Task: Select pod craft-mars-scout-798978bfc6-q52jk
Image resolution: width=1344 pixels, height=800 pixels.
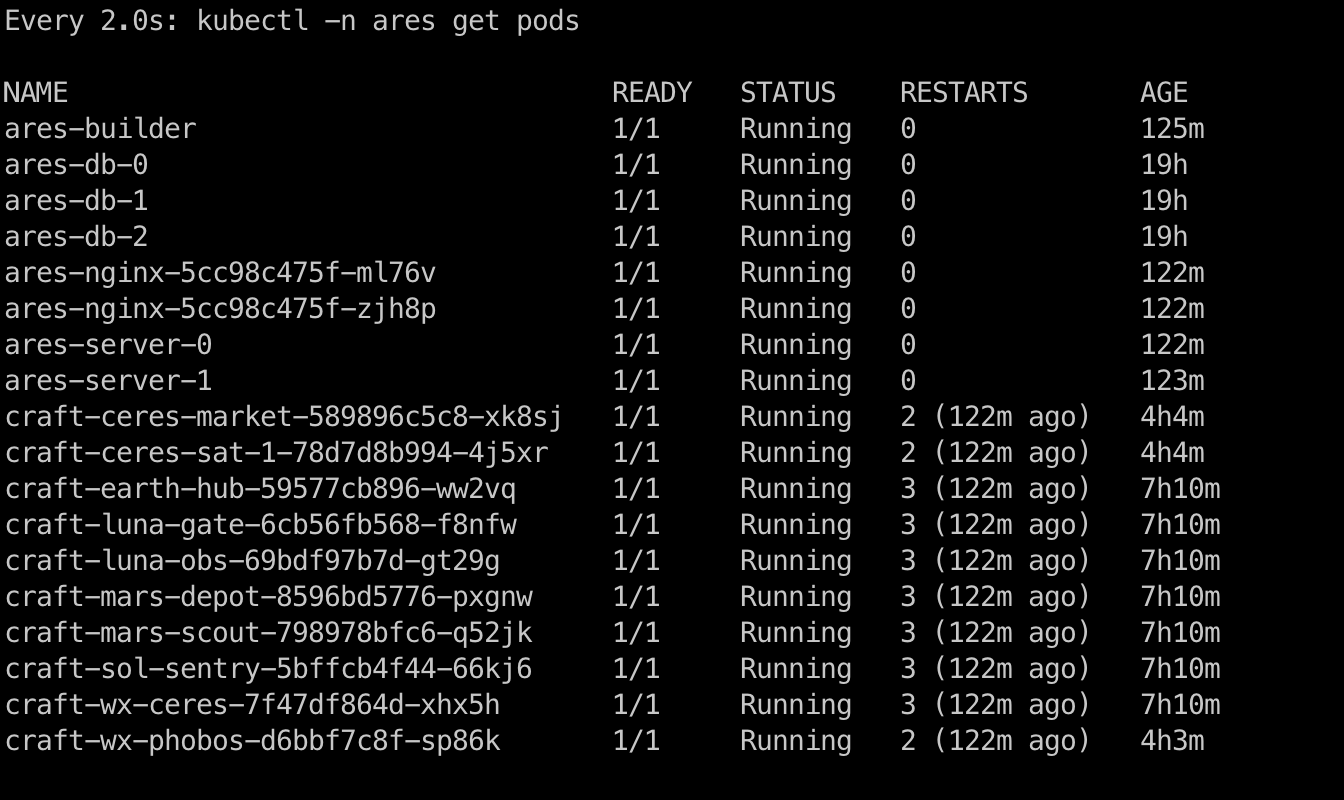Action: click(268, 633)
